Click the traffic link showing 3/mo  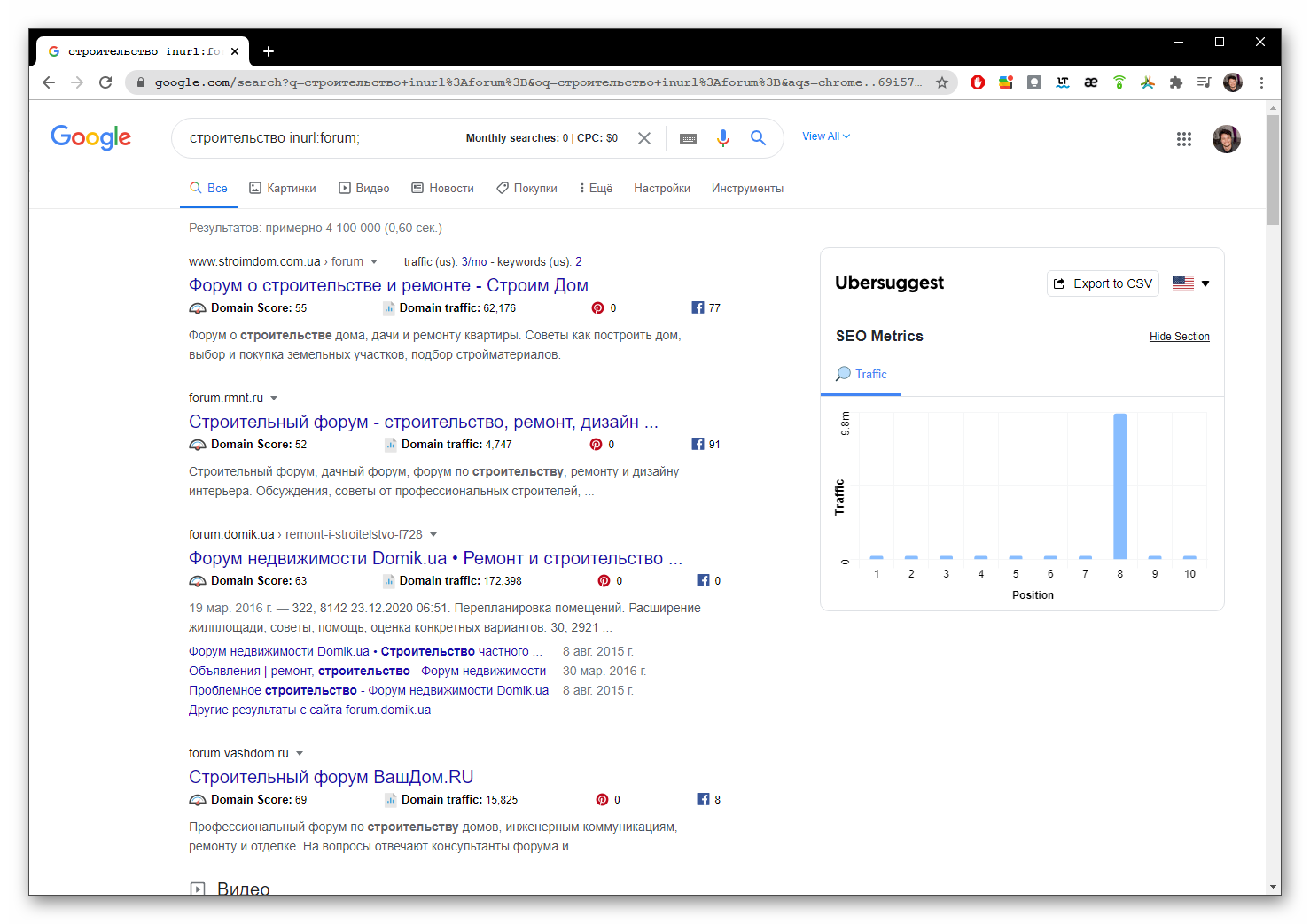474,262
